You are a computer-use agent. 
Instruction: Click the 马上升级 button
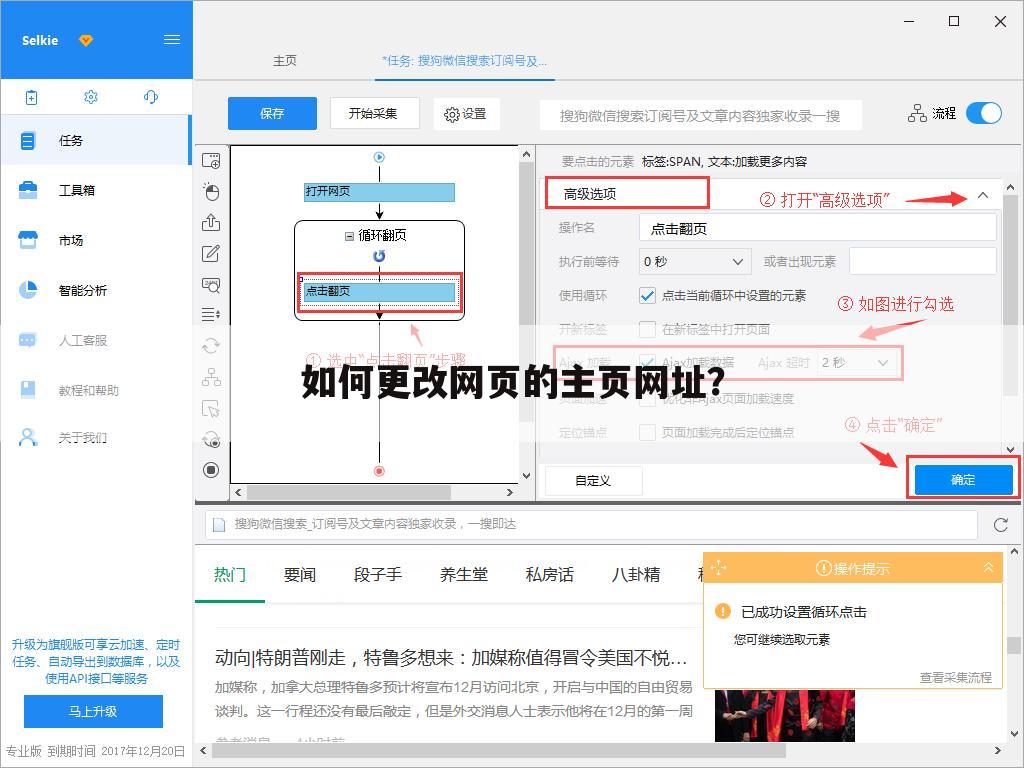(x=93, y=711)
